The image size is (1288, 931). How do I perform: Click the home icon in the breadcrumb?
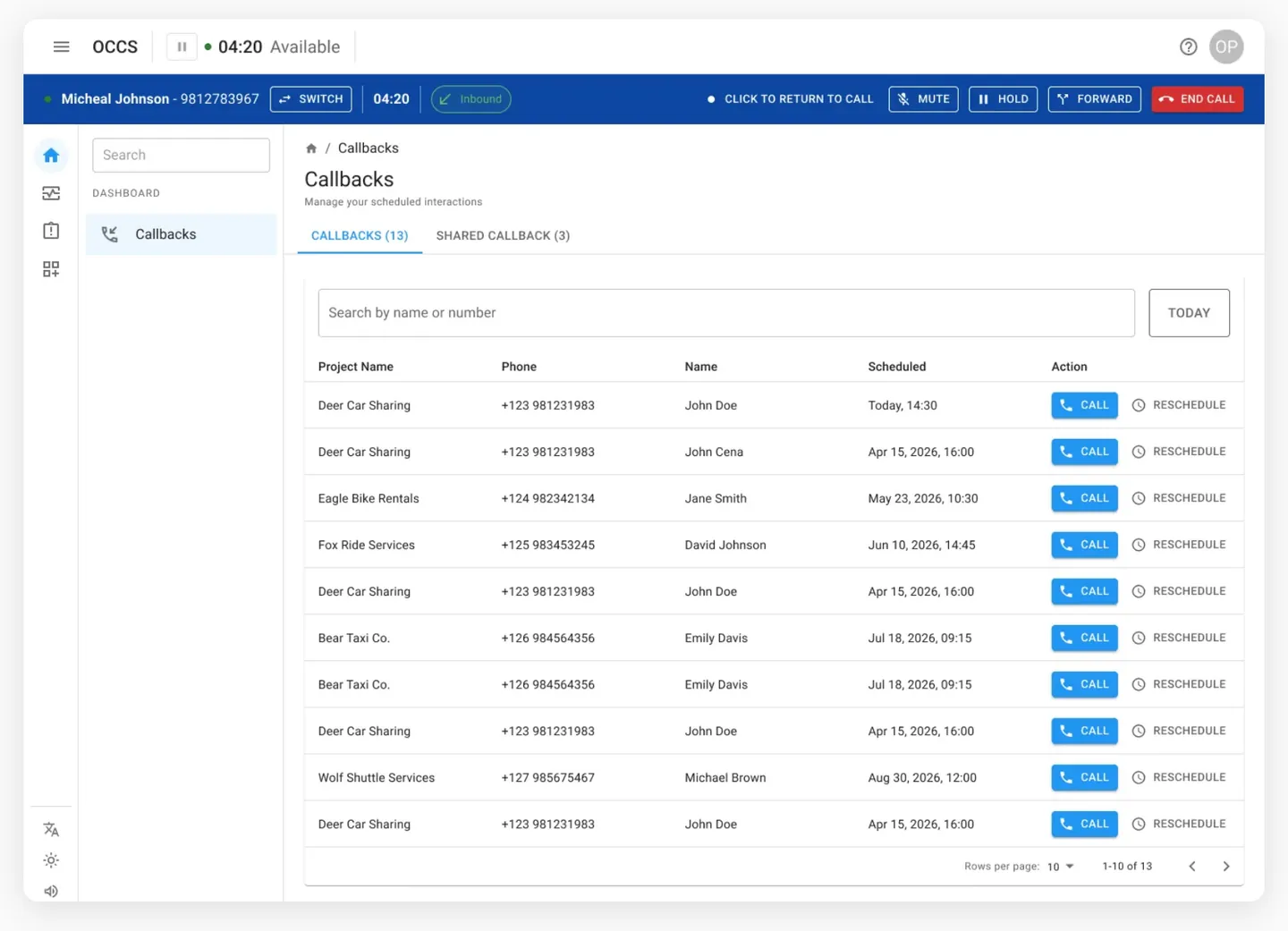311,148
